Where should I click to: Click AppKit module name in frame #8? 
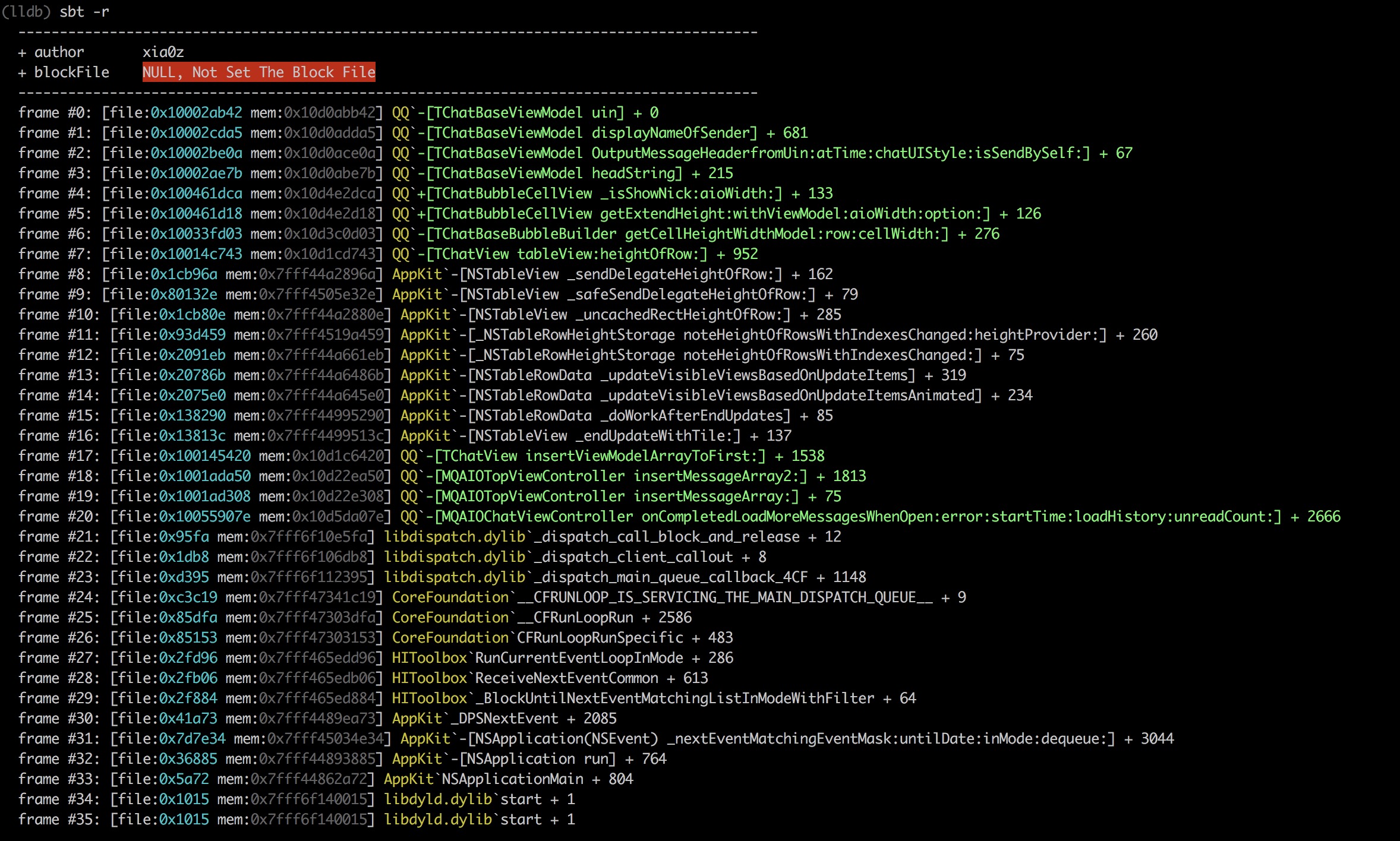click(417, 274)
